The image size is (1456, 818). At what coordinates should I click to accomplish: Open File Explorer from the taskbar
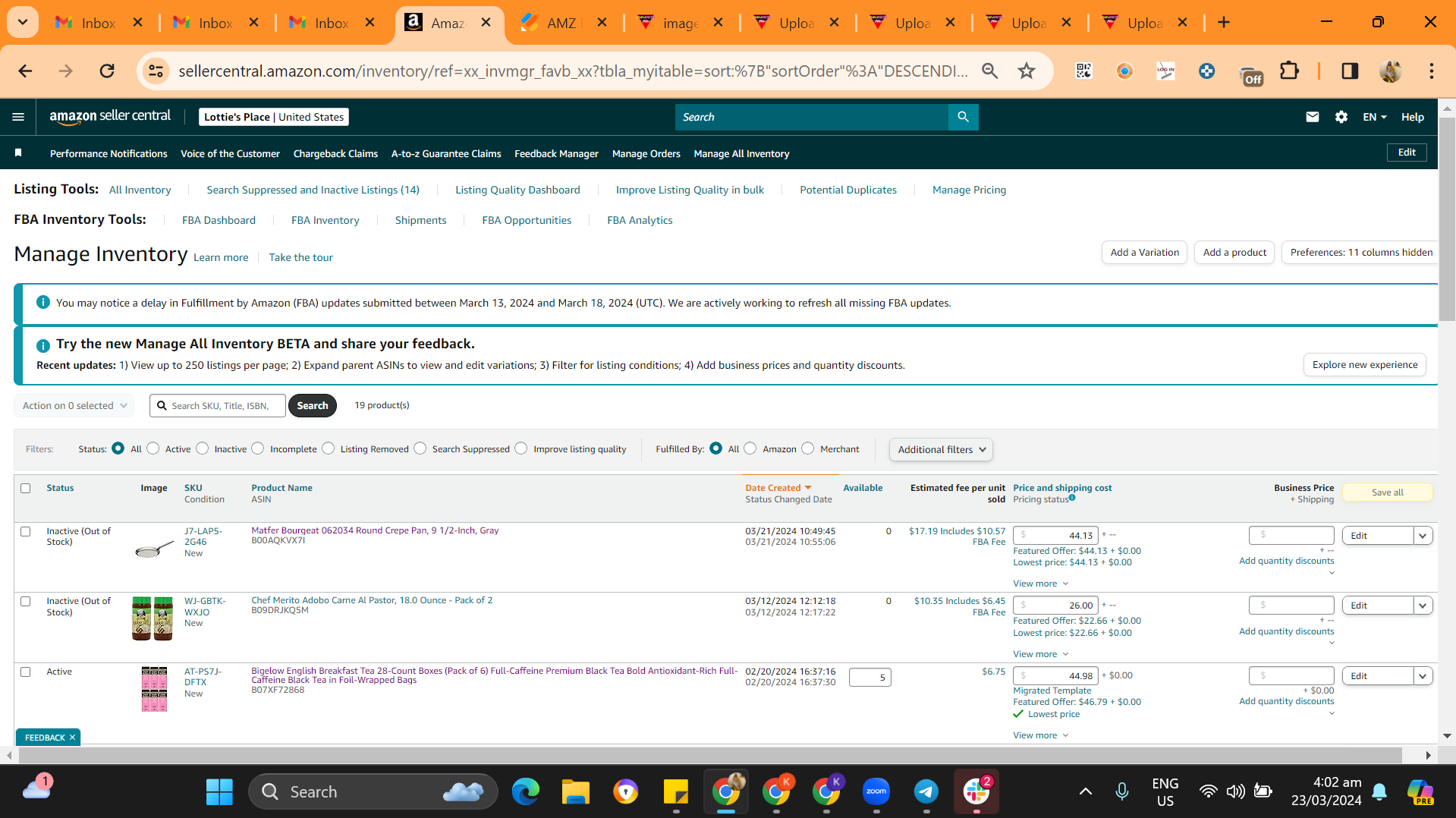click(576, 792)
